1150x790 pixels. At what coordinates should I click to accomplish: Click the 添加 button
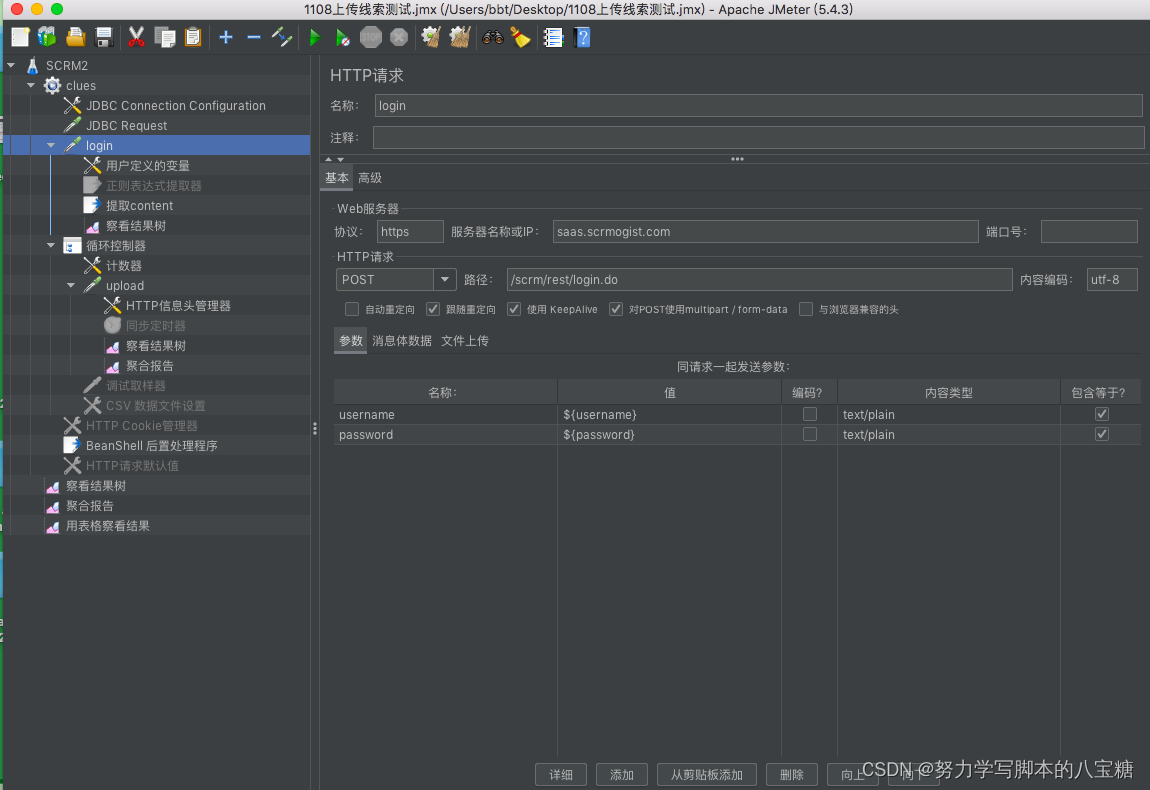pyautogui.click(x=622, y=775)
